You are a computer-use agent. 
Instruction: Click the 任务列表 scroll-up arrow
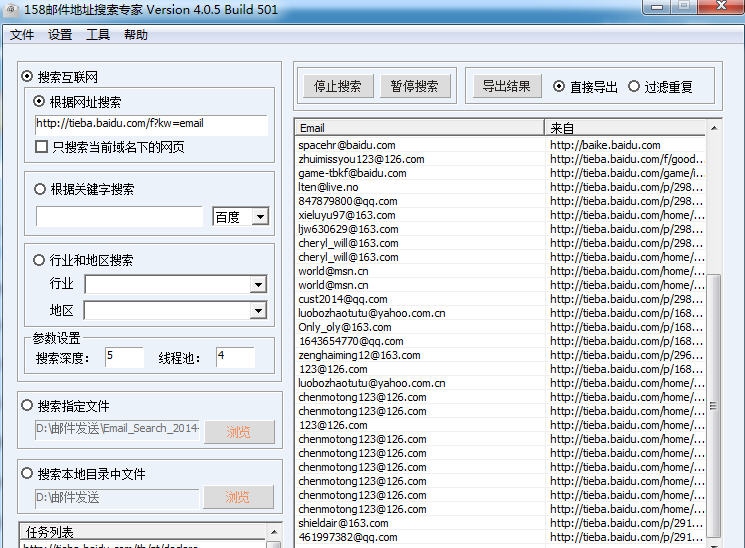pyautogui.click(x=274, y=531)
